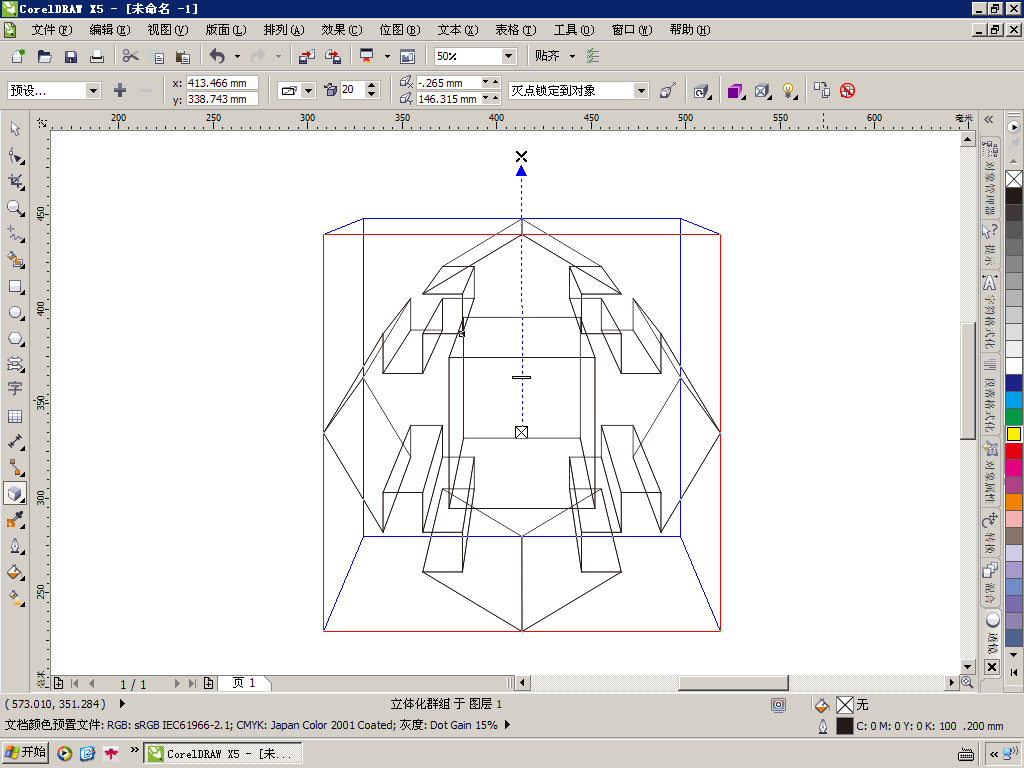The height and width of the screenshot is (768, 1024).
Task: Expand the snap-to dropdown arrow
Action: 572,56
